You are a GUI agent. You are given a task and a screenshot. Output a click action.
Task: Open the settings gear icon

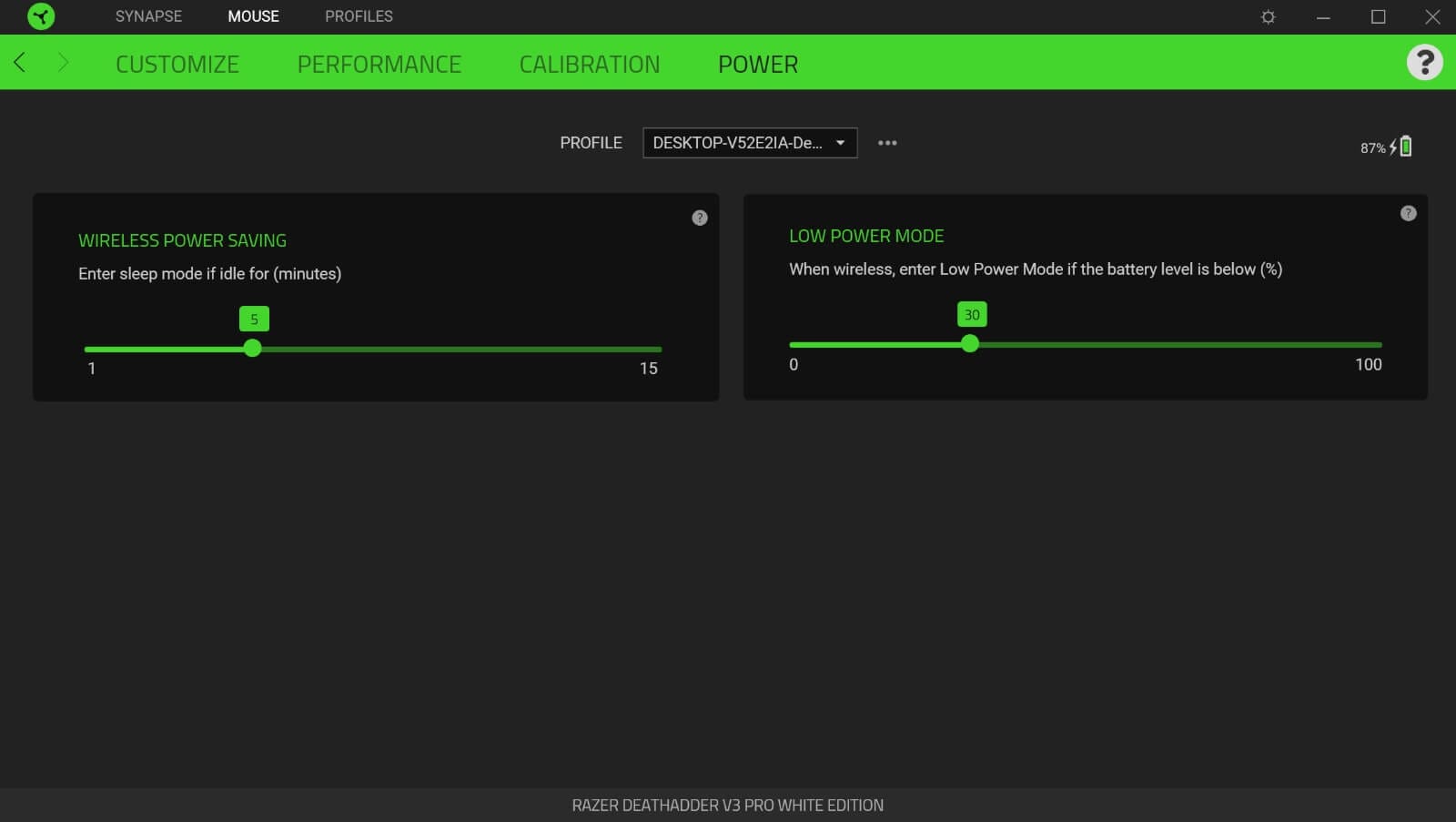pos(1268,17)
